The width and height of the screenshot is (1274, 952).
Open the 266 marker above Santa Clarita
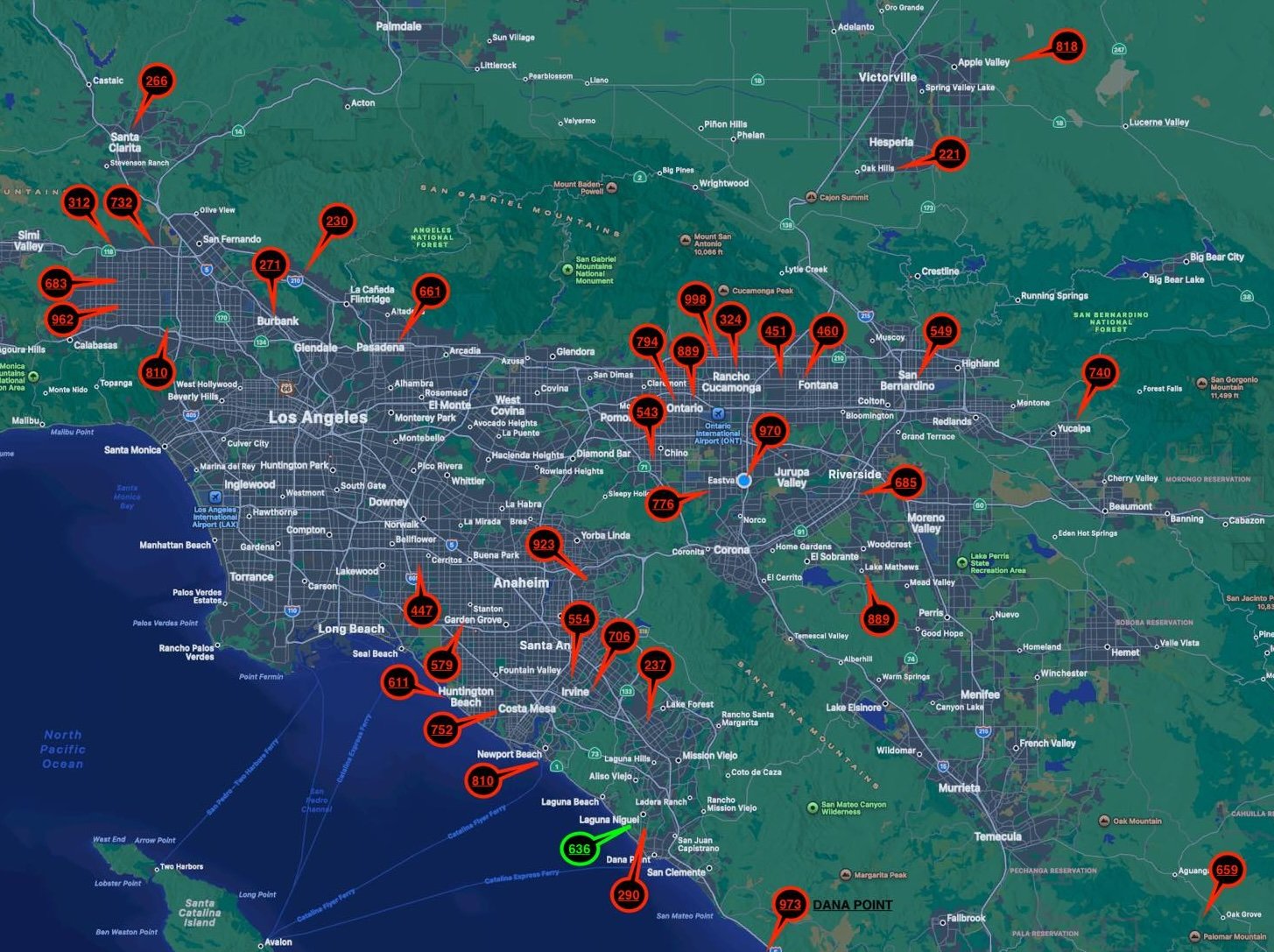(x=156, y=81)
